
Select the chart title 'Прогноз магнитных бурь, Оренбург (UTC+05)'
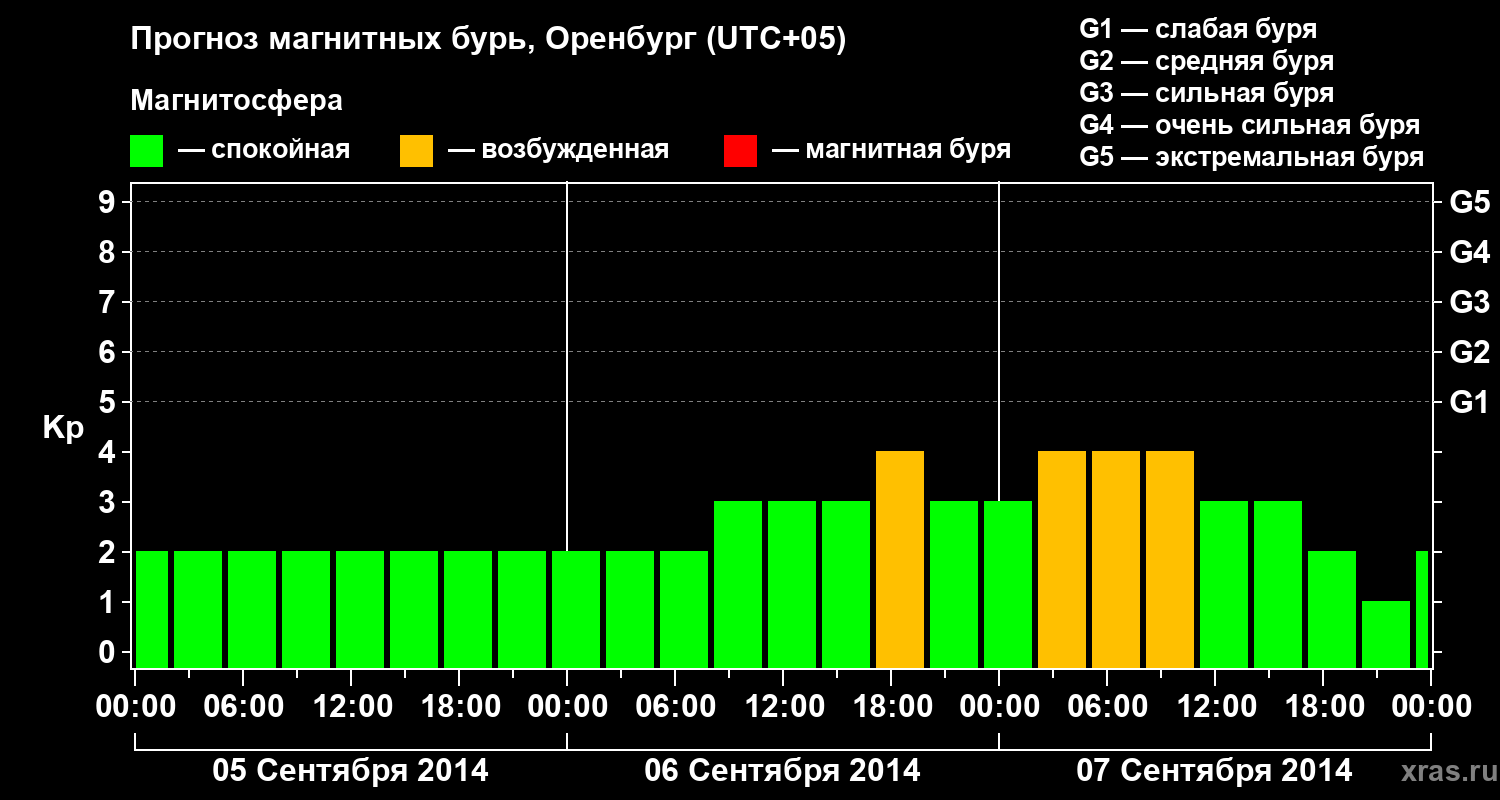(x=489, y=40)
